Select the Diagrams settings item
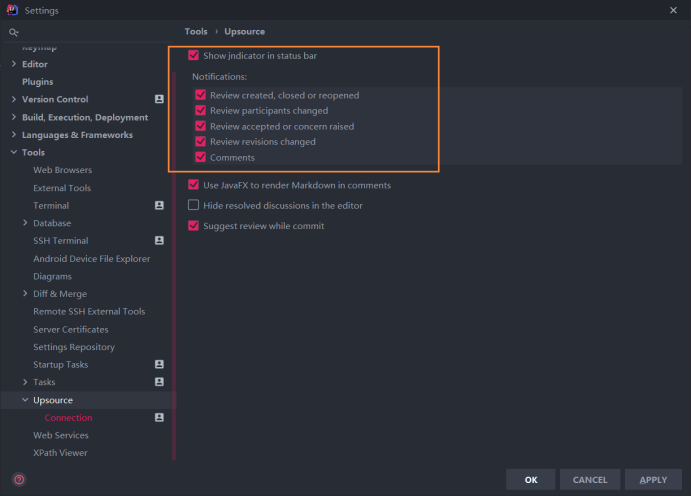Screen dimensions: 691x496 click(x=52, y=277)
